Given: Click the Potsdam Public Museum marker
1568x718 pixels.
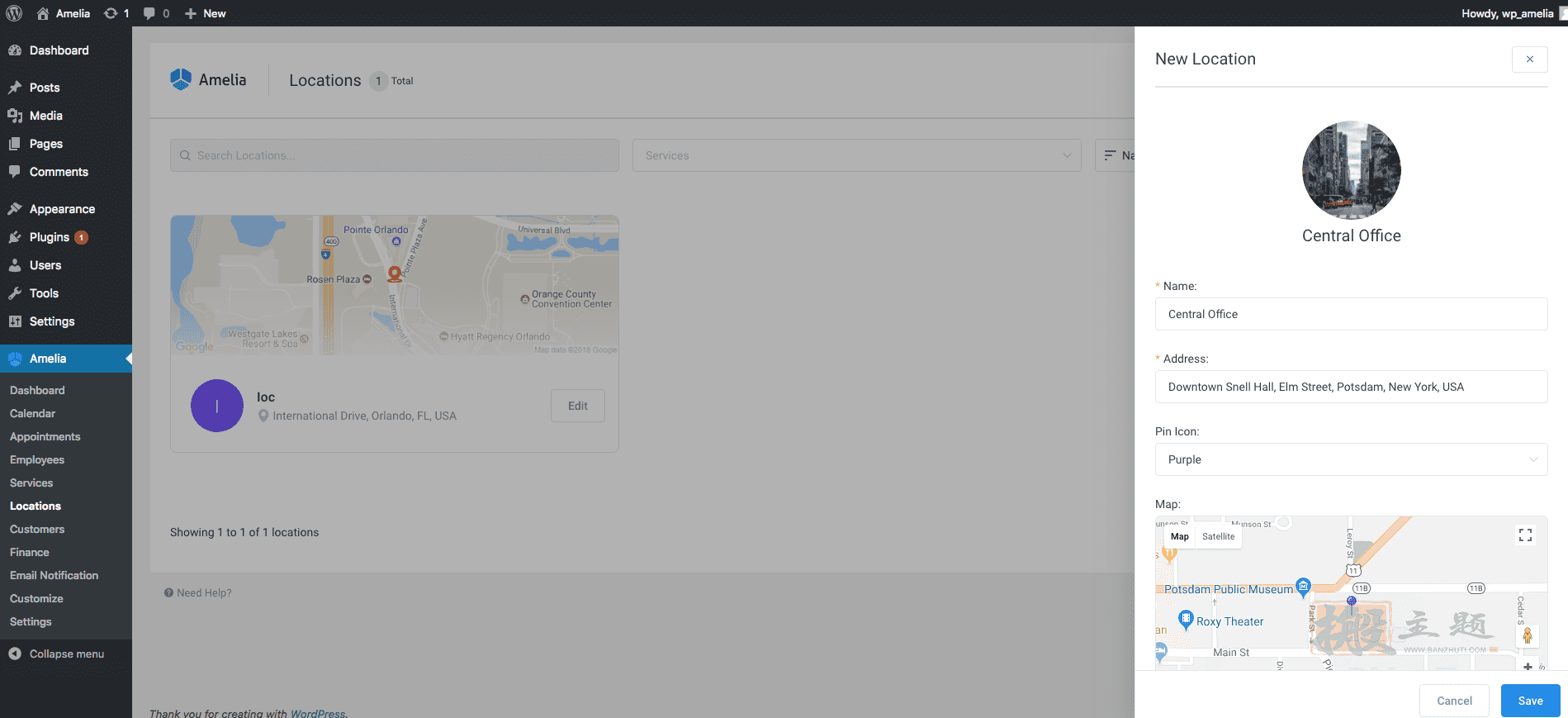Looking at the screenshot, I should pos(1303,587).
